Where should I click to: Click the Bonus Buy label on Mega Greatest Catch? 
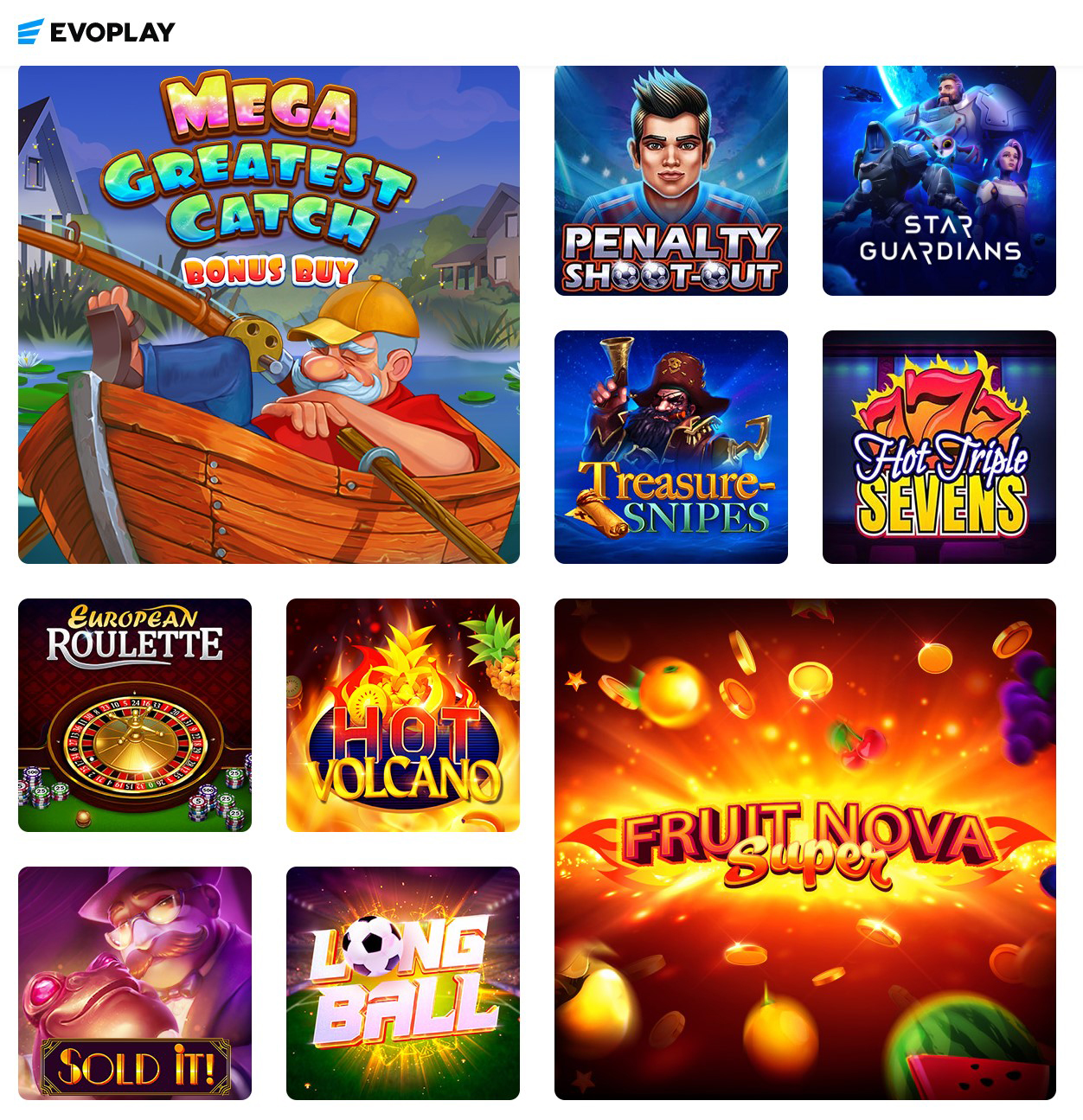(269, 272)
